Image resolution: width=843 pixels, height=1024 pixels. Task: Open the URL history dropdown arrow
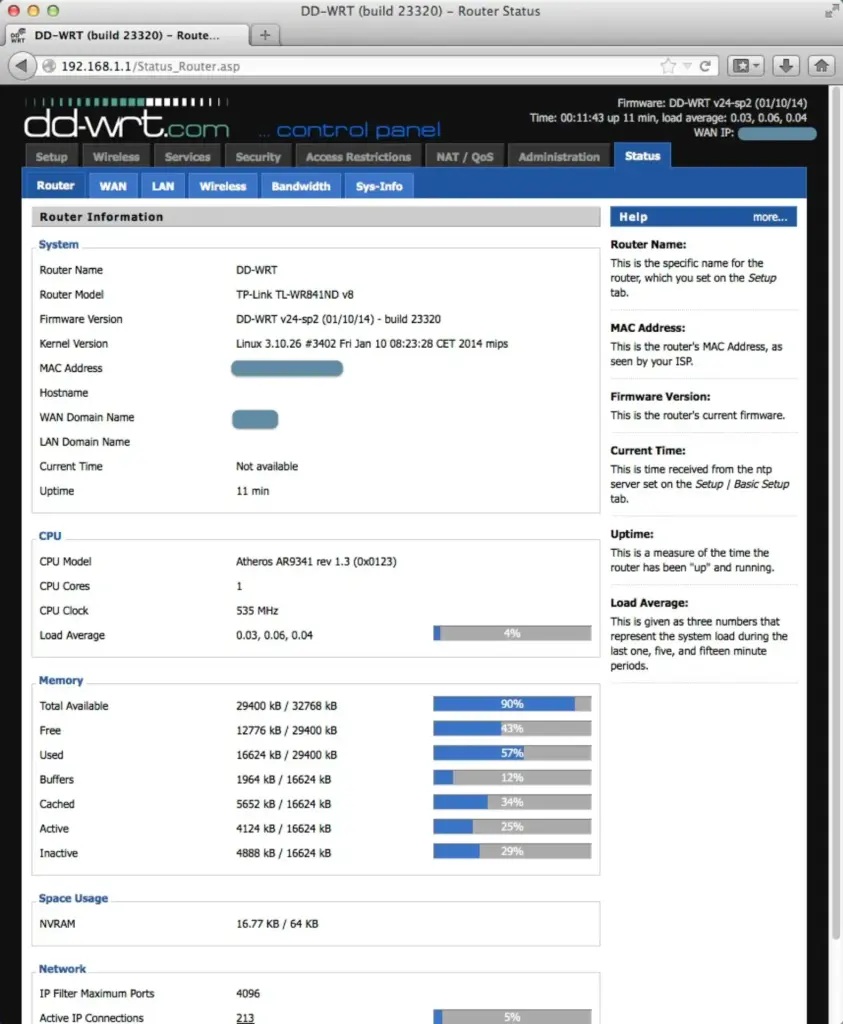click(686, 66)
